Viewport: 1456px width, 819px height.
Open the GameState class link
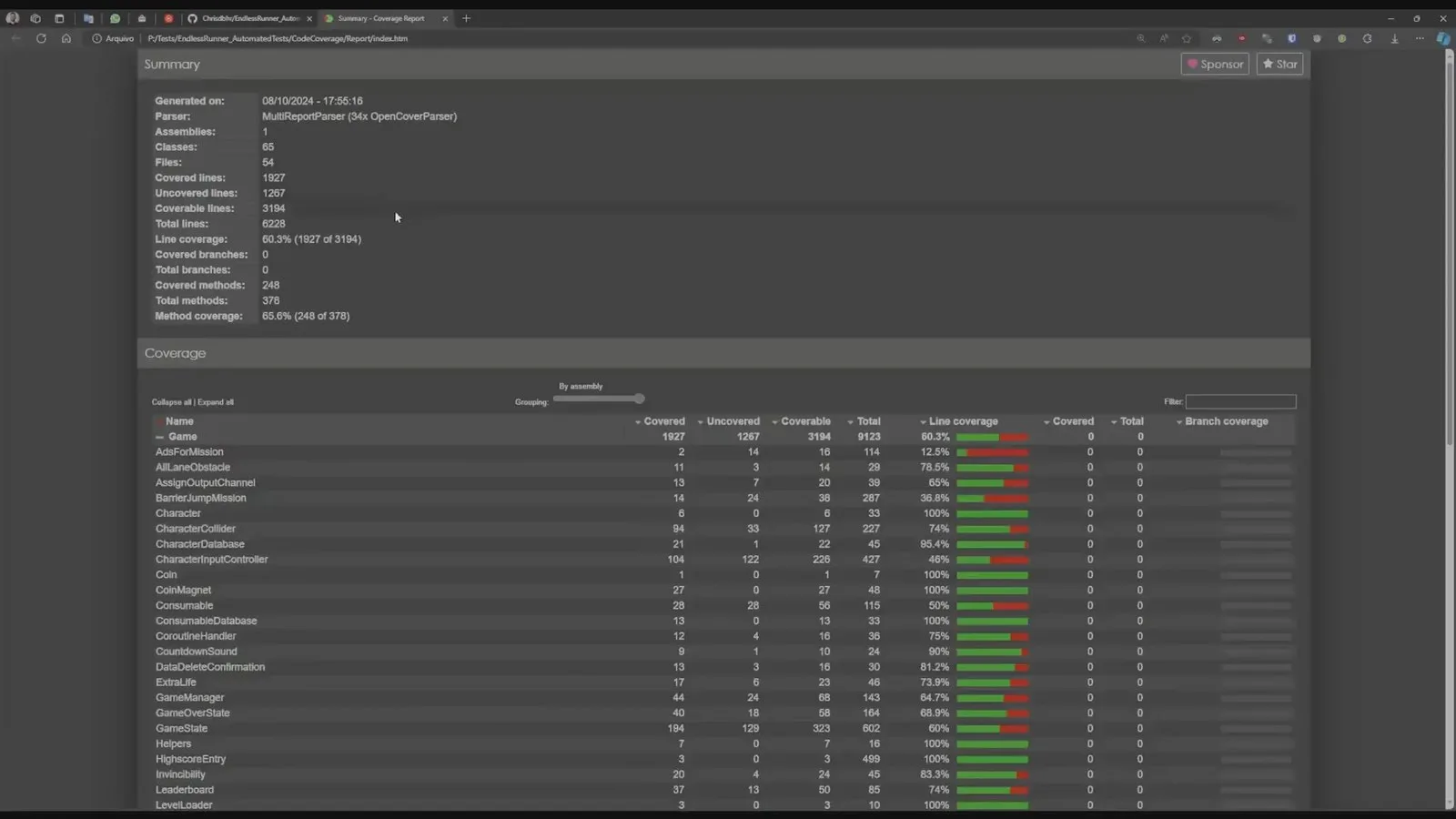[x=181, y=729]
